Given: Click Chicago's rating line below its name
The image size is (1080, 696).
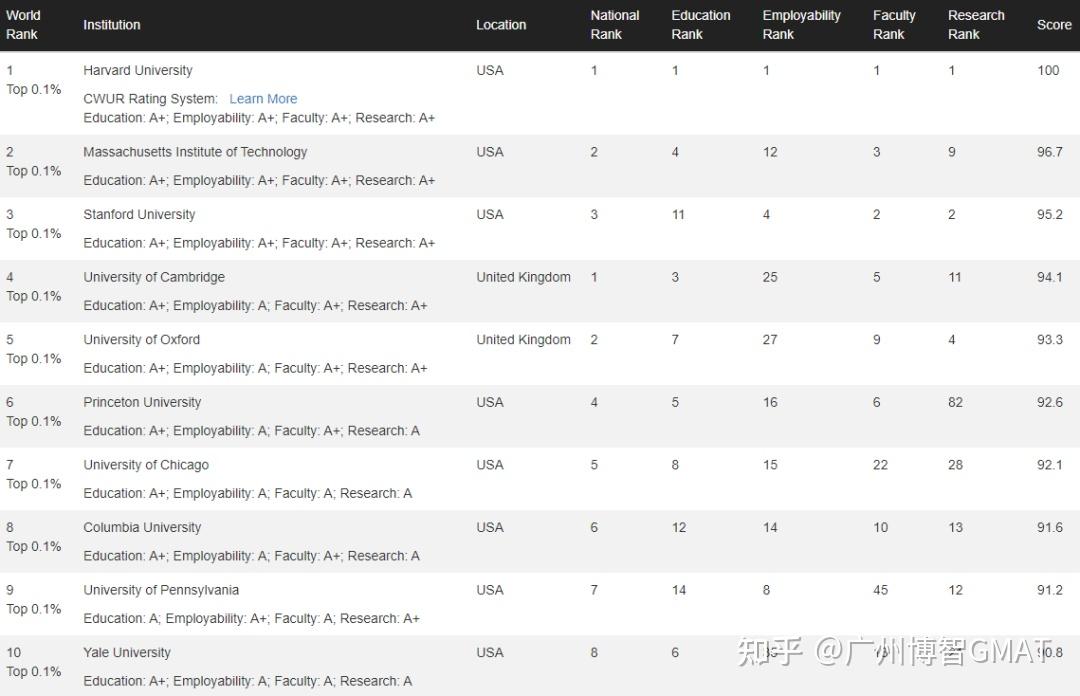Looking at the screenshot, I should (x=247, y=493).
